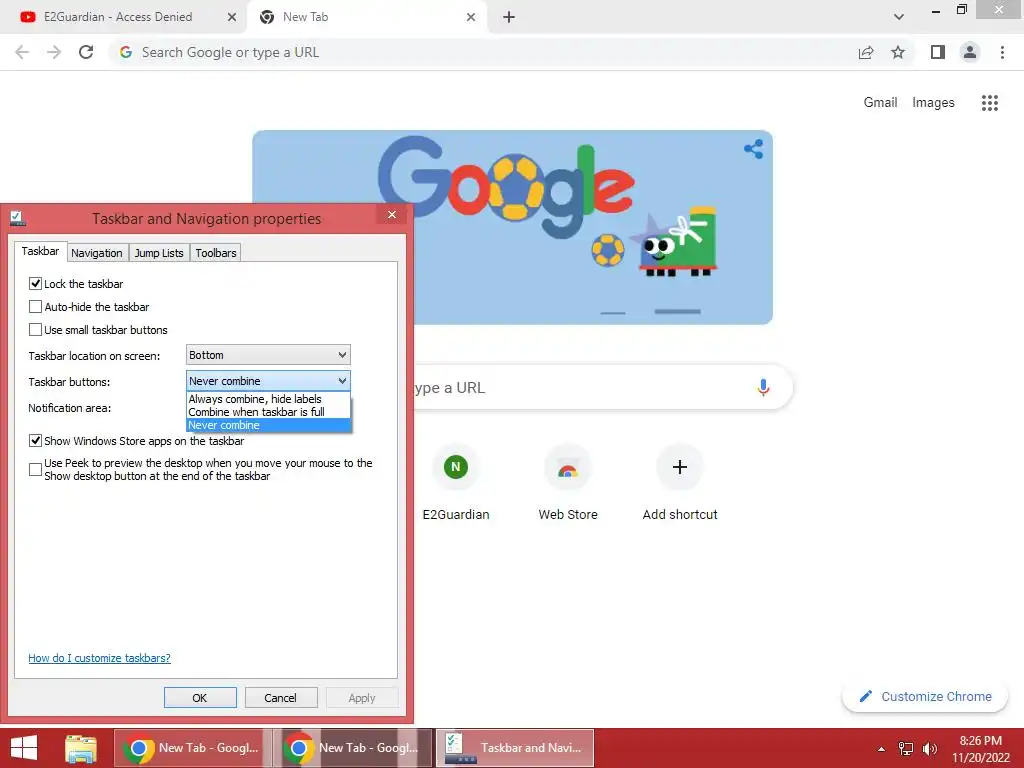Share the Google doodle
The height and width of the screenshot is (768, 1024).
(754, 149)
